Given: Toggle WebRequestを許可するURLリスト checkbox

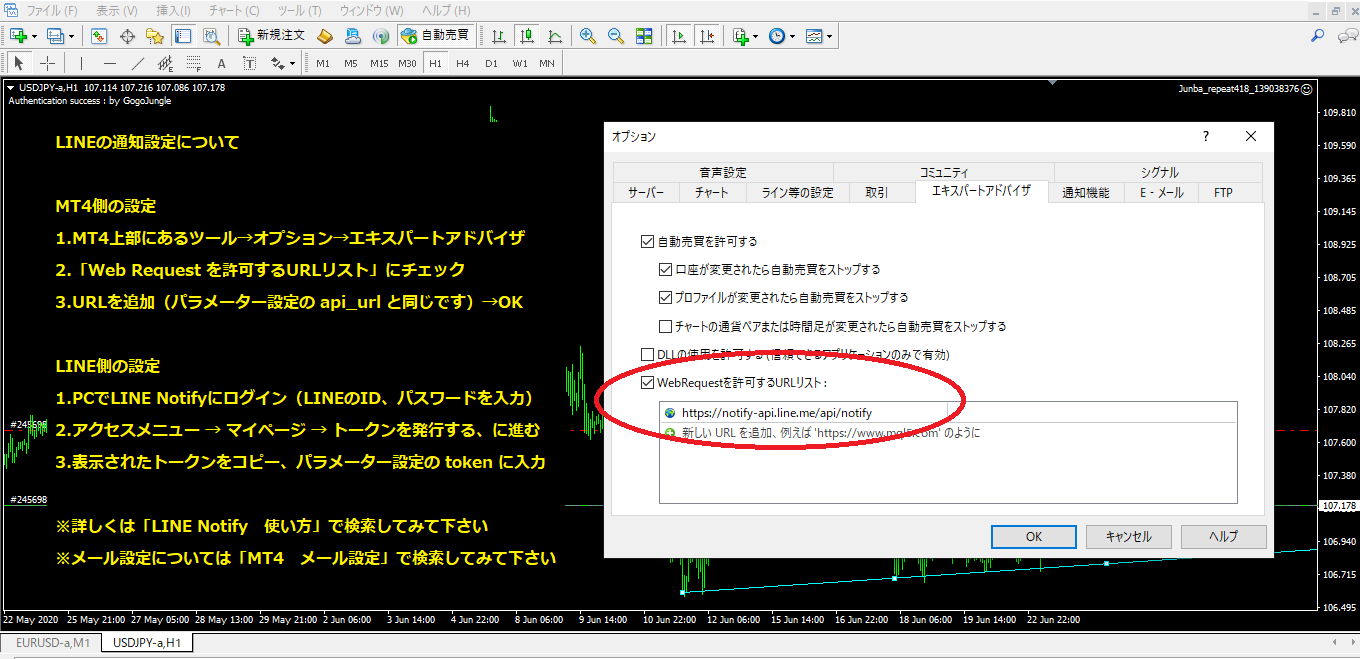Looking at the screenshot, I should pos(646,382).
